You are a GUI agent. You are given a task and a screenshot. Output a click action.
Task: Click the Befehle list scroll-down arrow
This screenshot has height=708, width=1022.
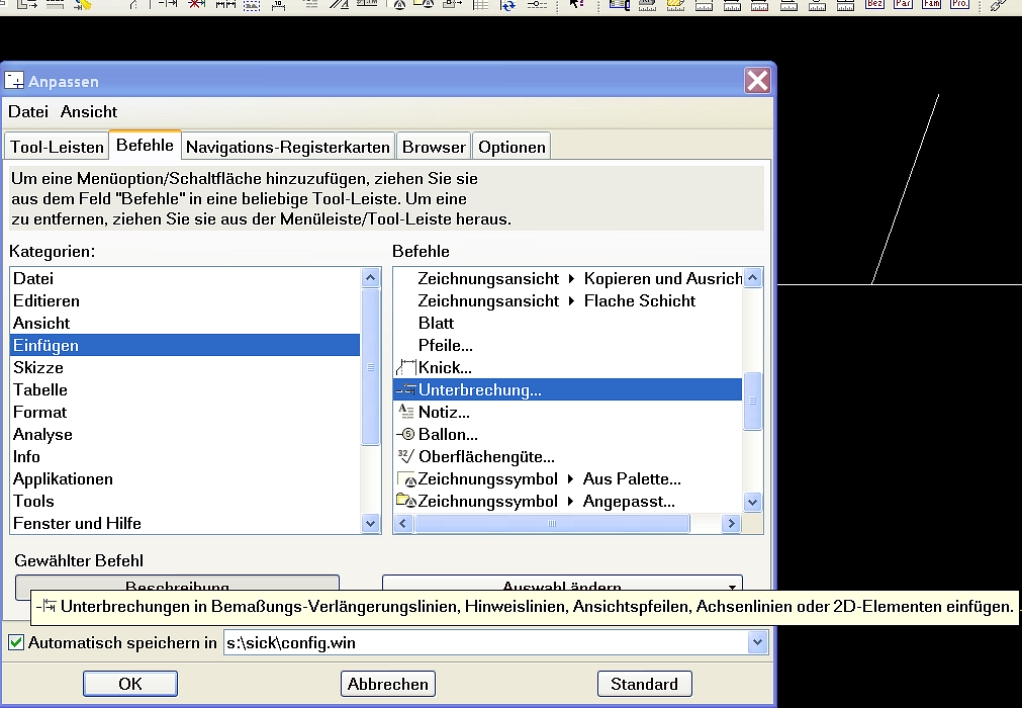pos(753,502)
